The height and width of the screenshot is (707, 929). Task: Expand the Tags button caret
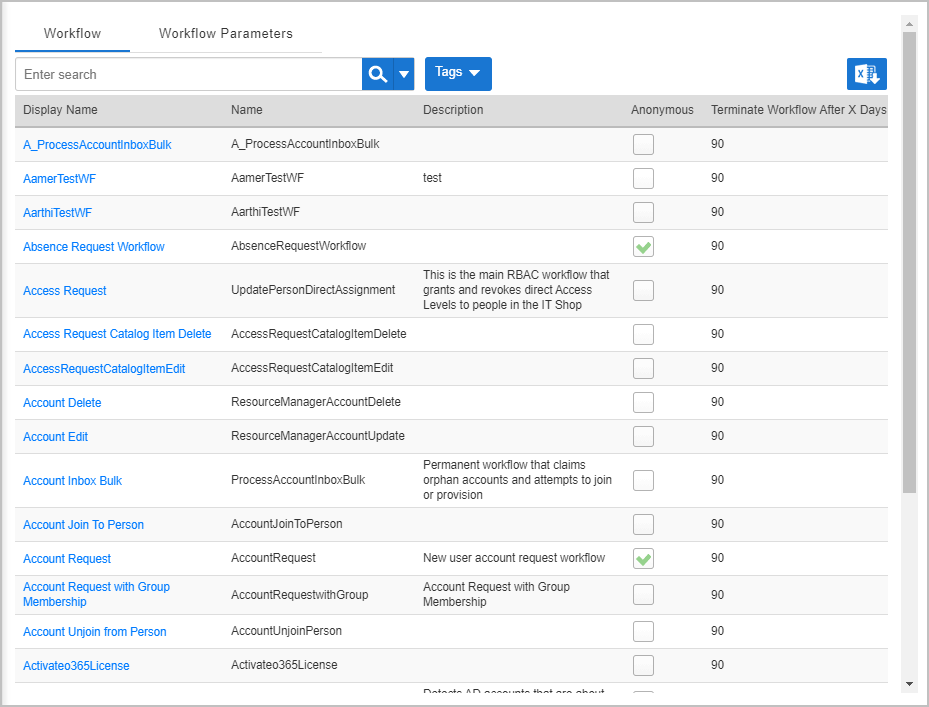pyautogui.click(x=473, y=74)
